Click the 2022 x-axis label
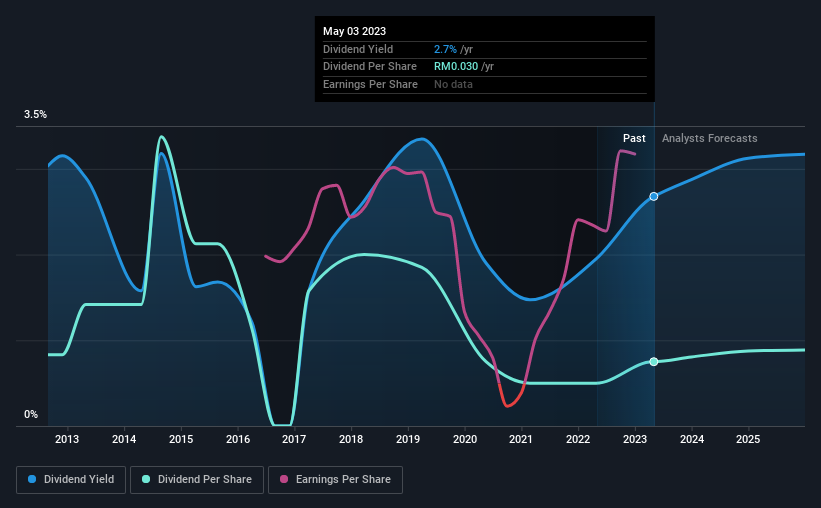The image size is (821, 508). tap(578, 439)
